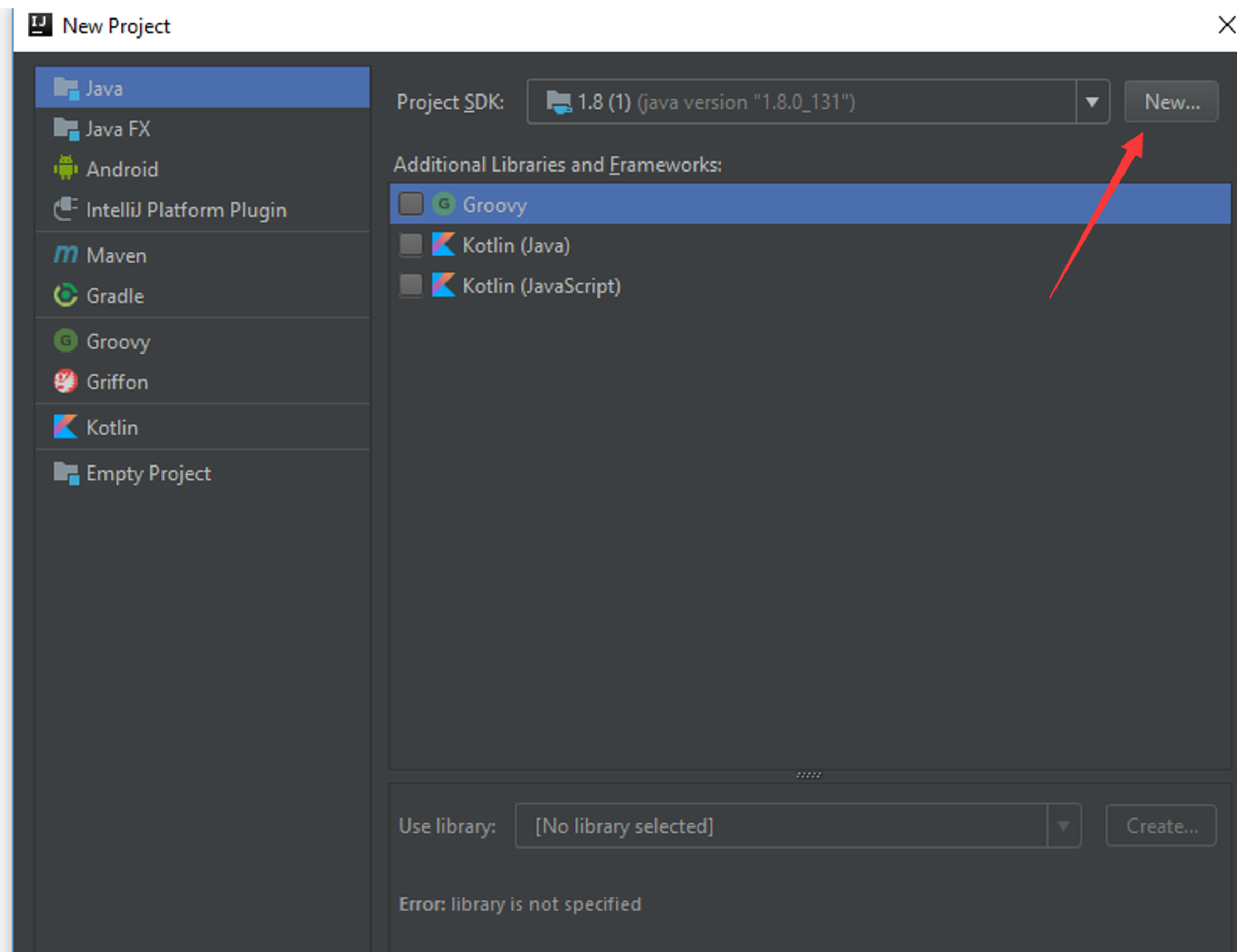Click the Java folder icon in sidebar

click(x=66, y=89)
